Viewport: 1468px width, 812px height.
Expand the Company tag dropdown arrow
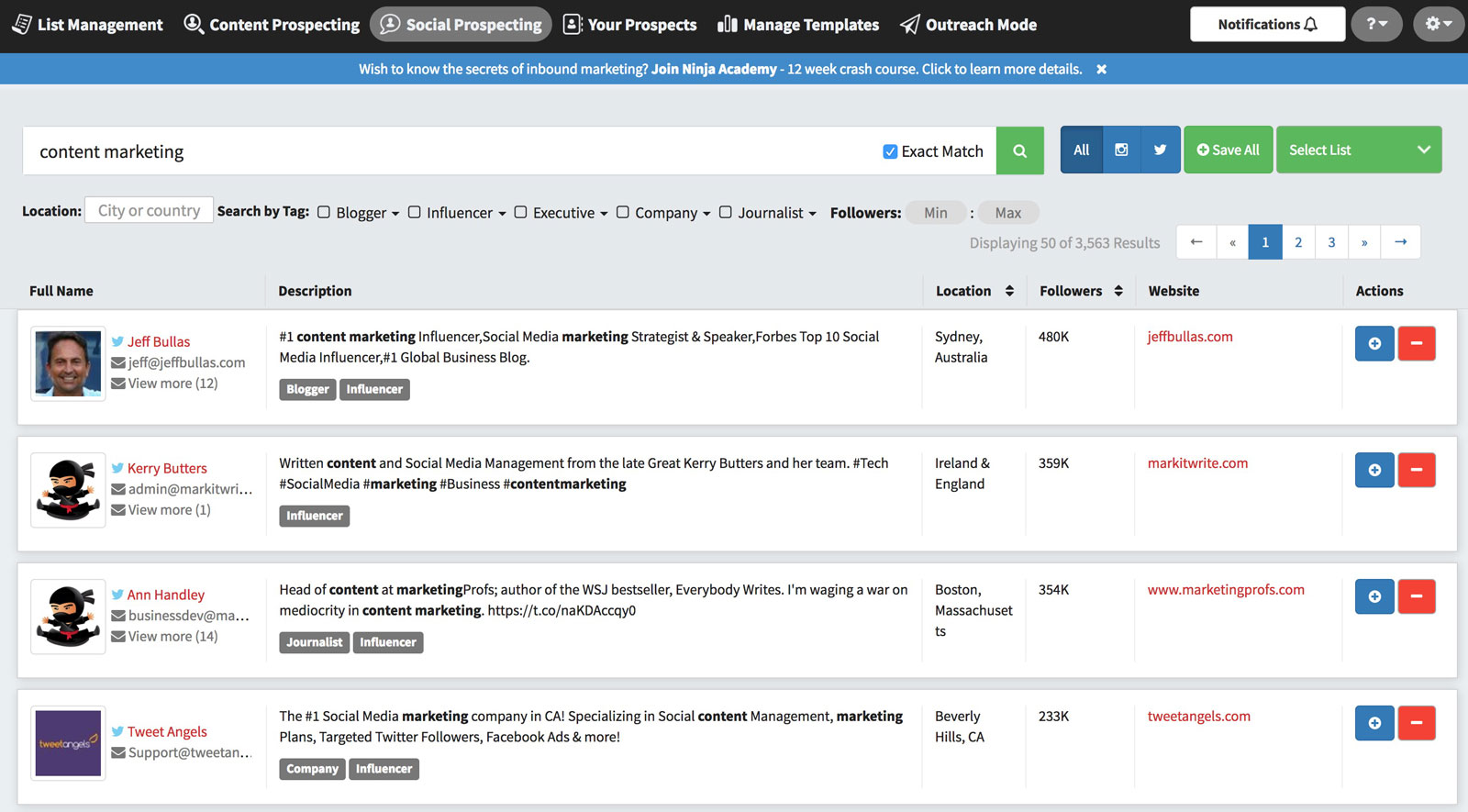point(706,213)
